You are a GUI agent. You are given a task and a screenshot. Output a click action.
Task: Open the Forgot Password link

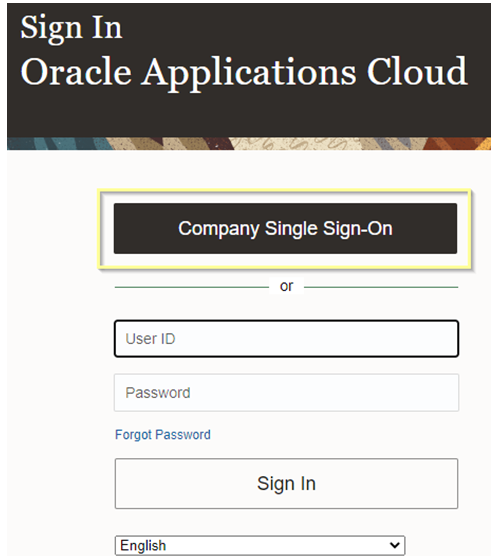click(x=163, y=435)
